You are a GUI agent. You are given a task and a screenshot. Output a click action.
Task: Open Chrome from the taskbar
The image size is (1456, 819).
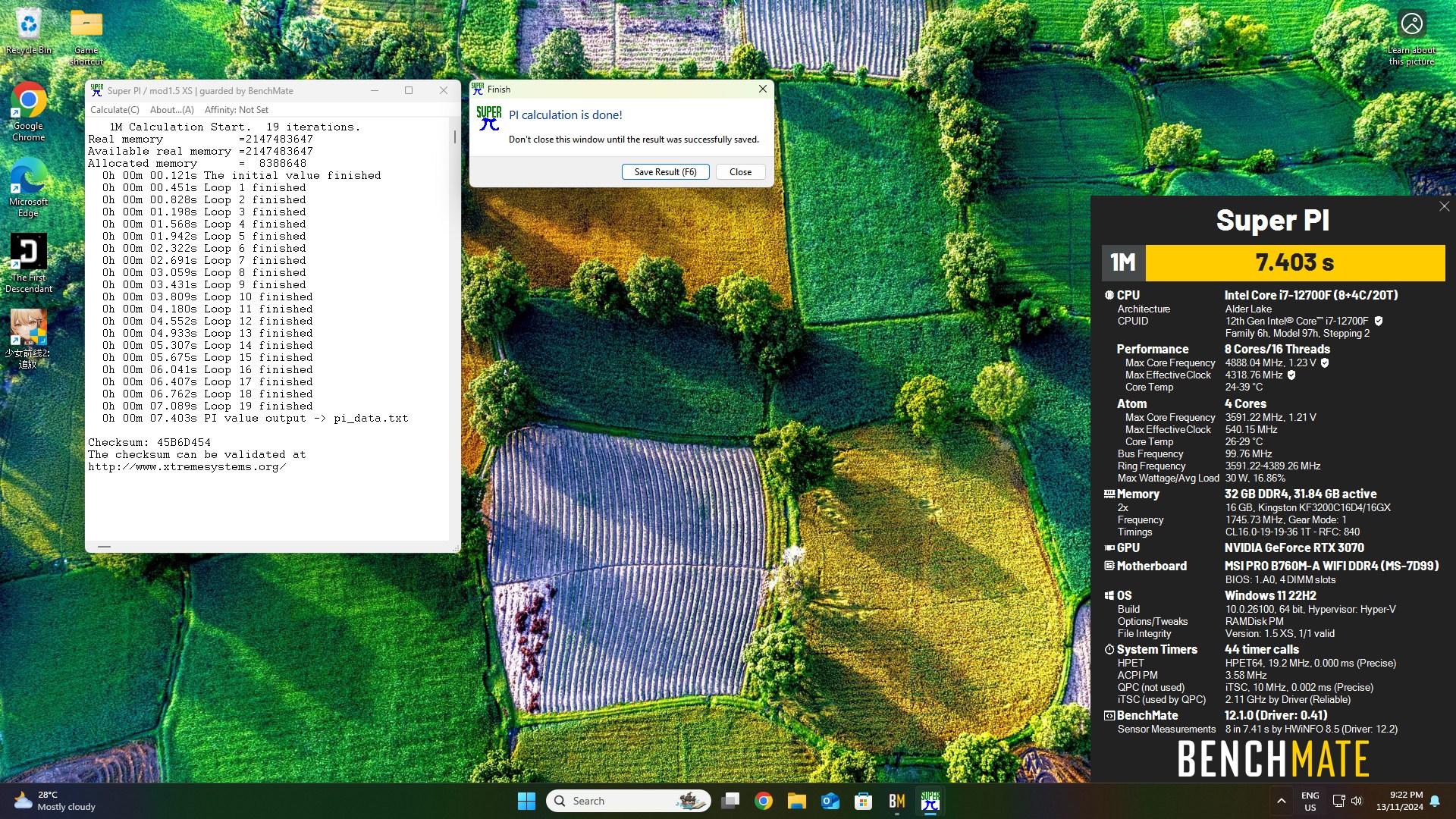(x=764, y=801)
